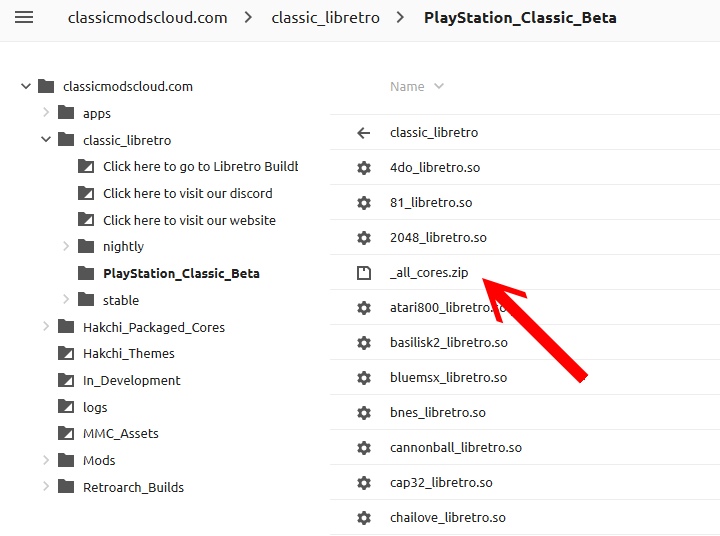The width and height of the screenshot is (720, 536).
Task: Click gear icon for basilisk2_libretro.so
Action: (364, 343)
